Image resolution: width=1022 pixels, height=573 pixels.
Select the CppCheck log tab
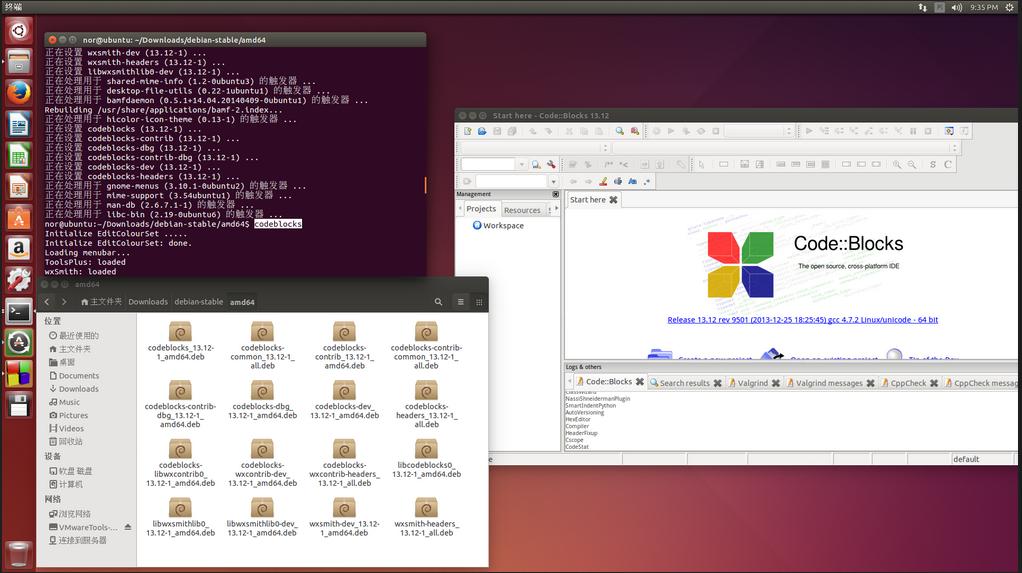coord(908,383)
